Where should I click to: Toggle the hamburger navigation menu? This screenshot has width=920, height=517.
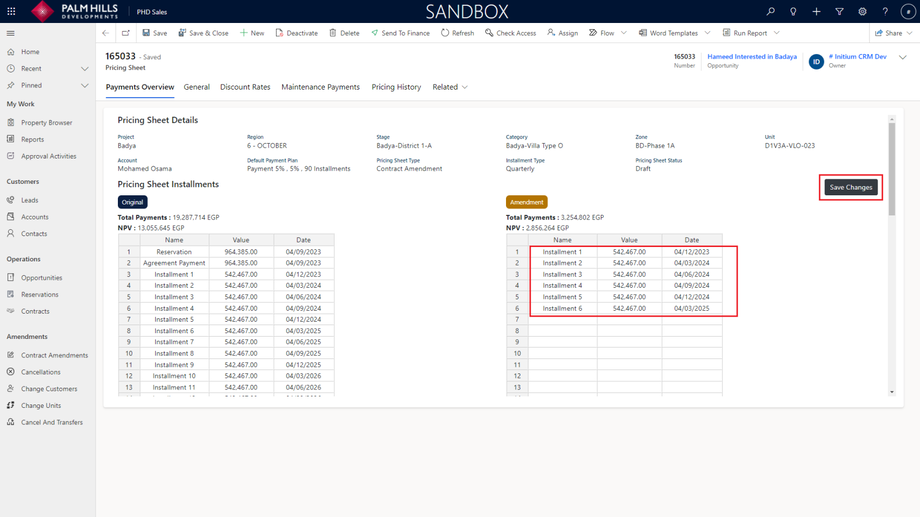point(11,33)
